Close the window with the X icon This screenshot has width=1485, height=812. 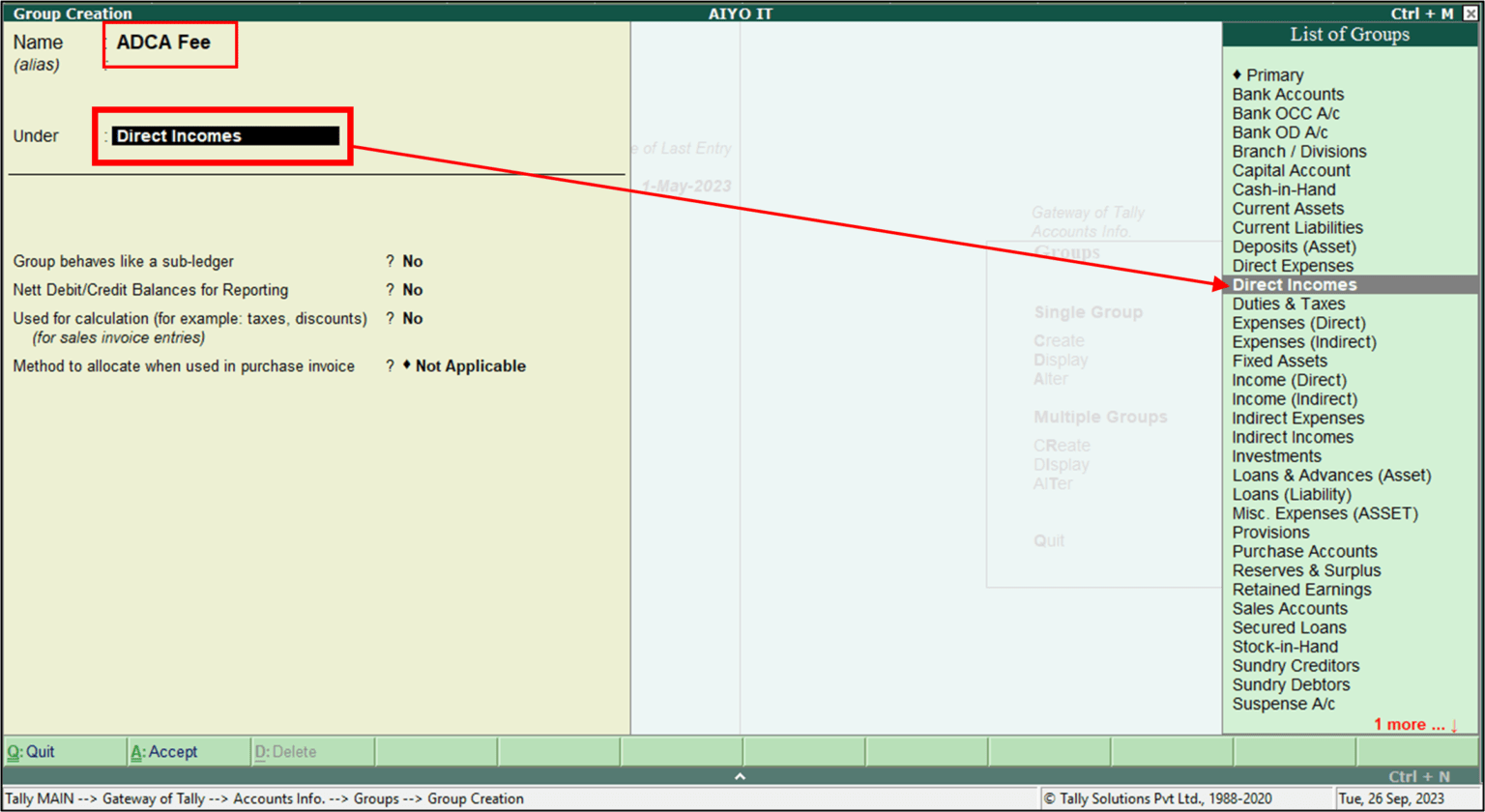(1473, 14)
